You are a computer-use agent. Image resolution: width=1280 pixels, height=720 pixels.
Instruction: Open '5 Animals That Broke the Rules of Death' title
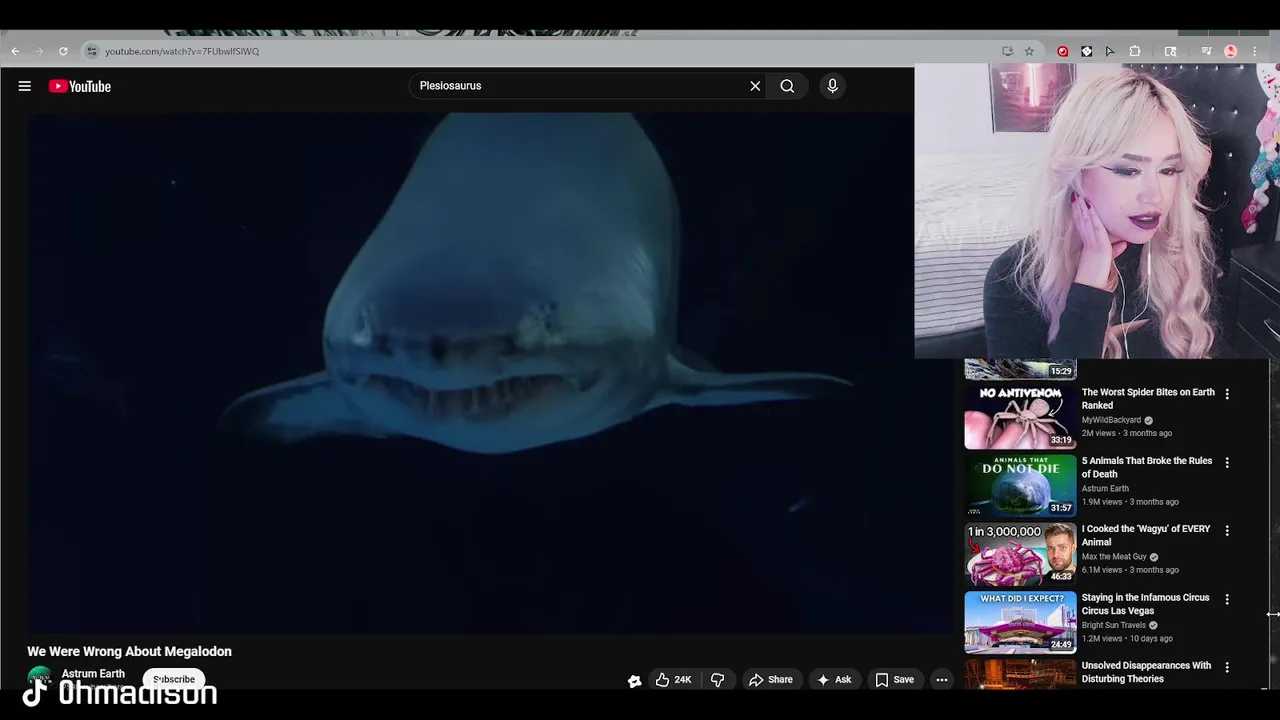pyautogui.click(x=1147, y=467)
